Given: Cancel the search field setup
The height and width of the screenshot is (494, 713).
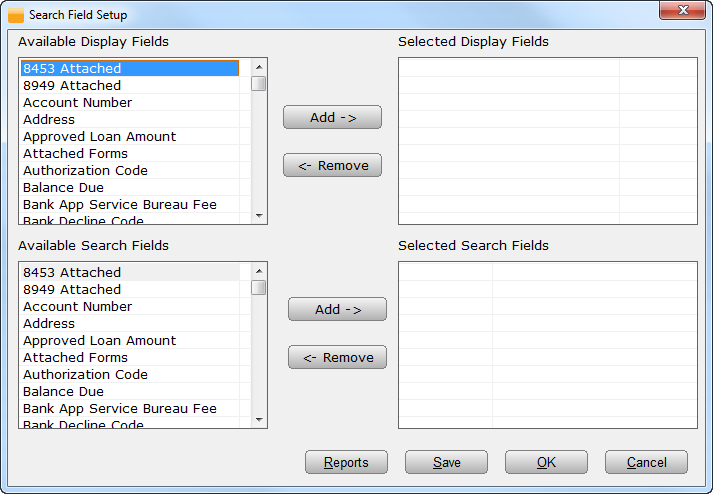Looking at the screenshot, I should click(x=646, y=462).
